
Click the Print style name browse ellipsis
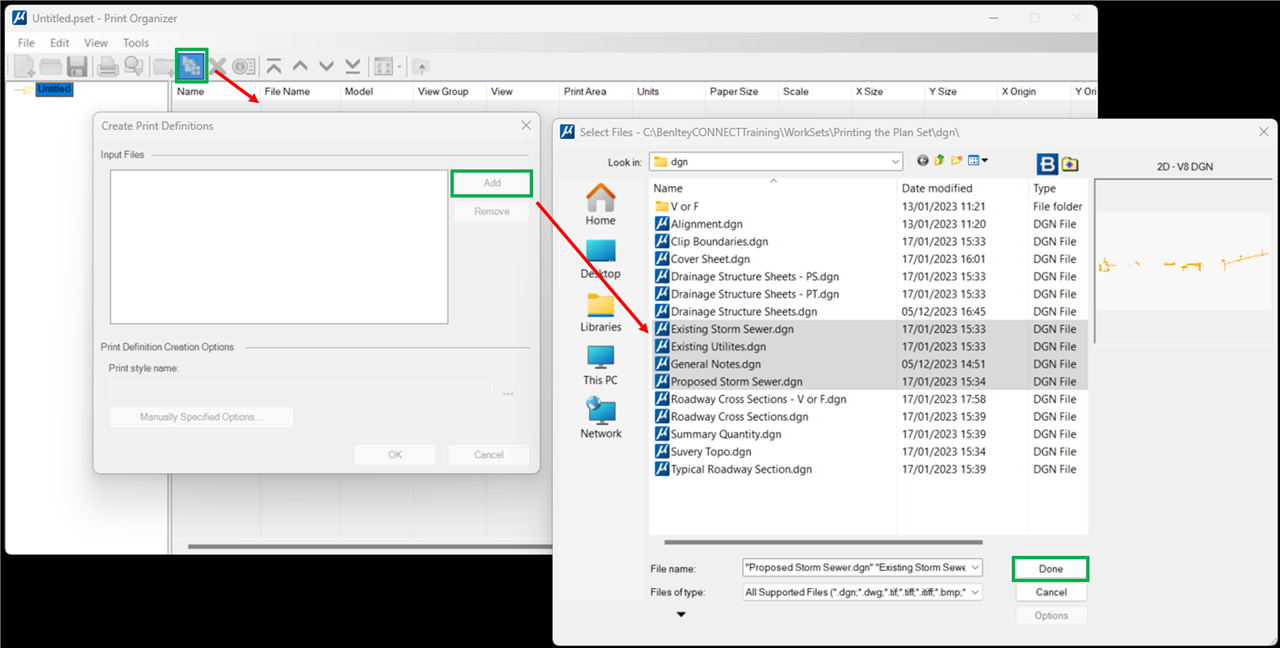pos(508,393)
